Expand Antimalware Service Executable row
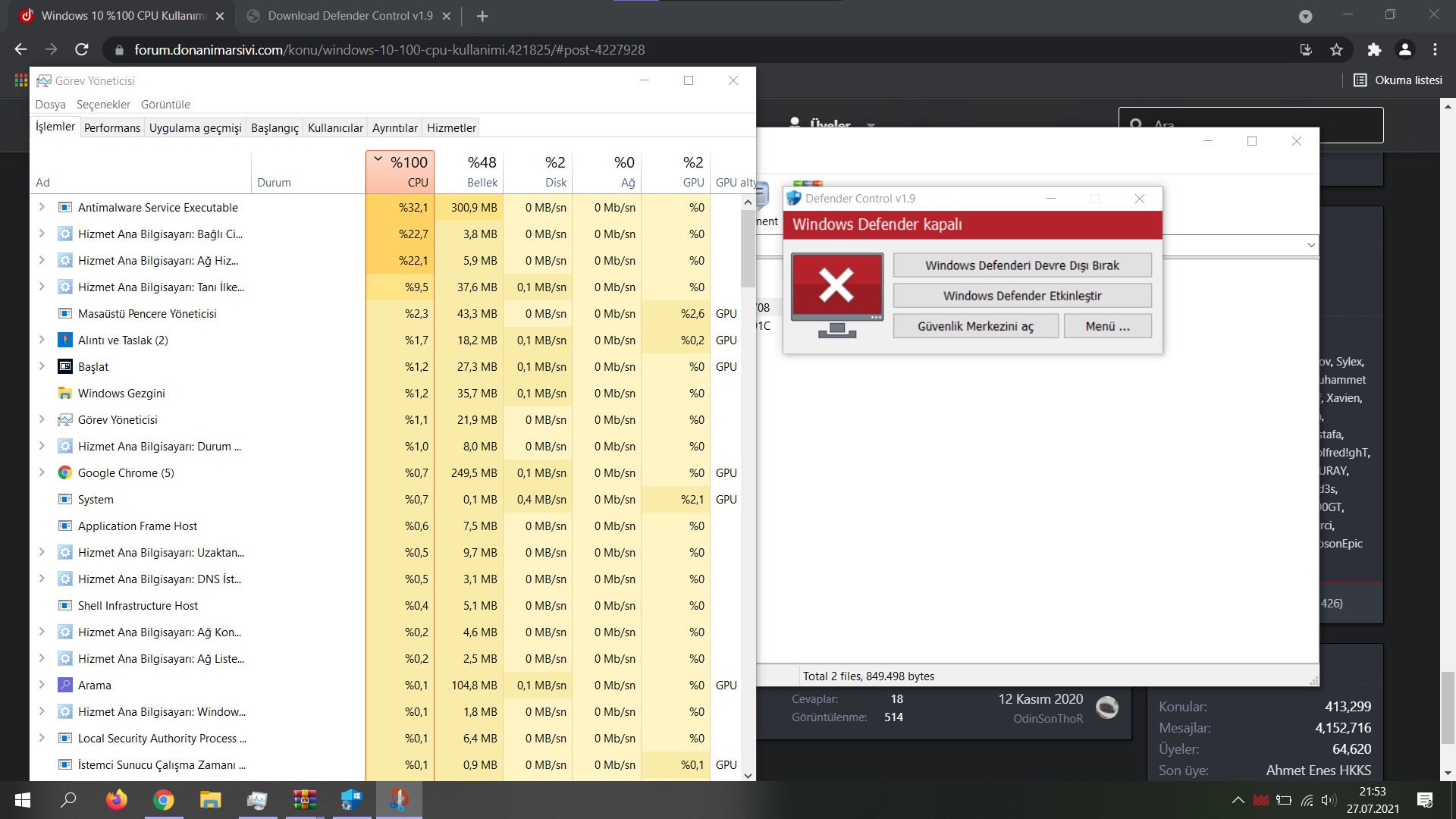Image resolution: width=1456 pixels, height=819 pixels. [x=42, y=207]
